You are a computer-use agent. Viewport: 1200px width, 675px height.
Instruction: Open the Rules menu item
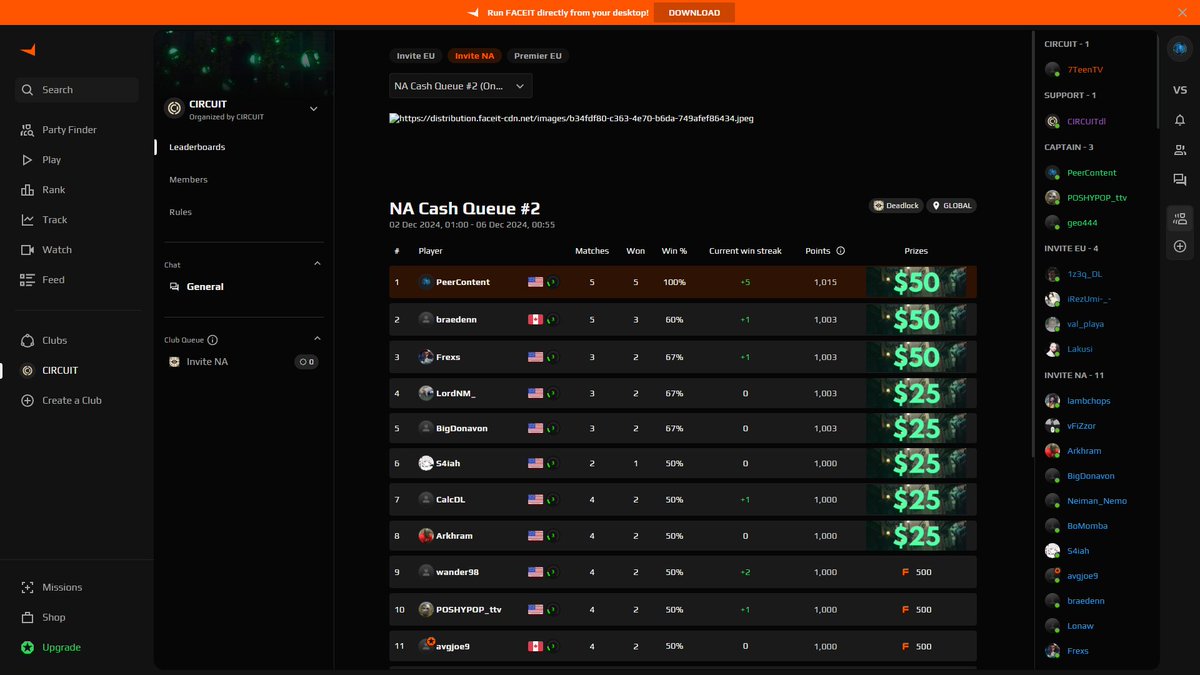pyautogui.click(x=180, y=212)
